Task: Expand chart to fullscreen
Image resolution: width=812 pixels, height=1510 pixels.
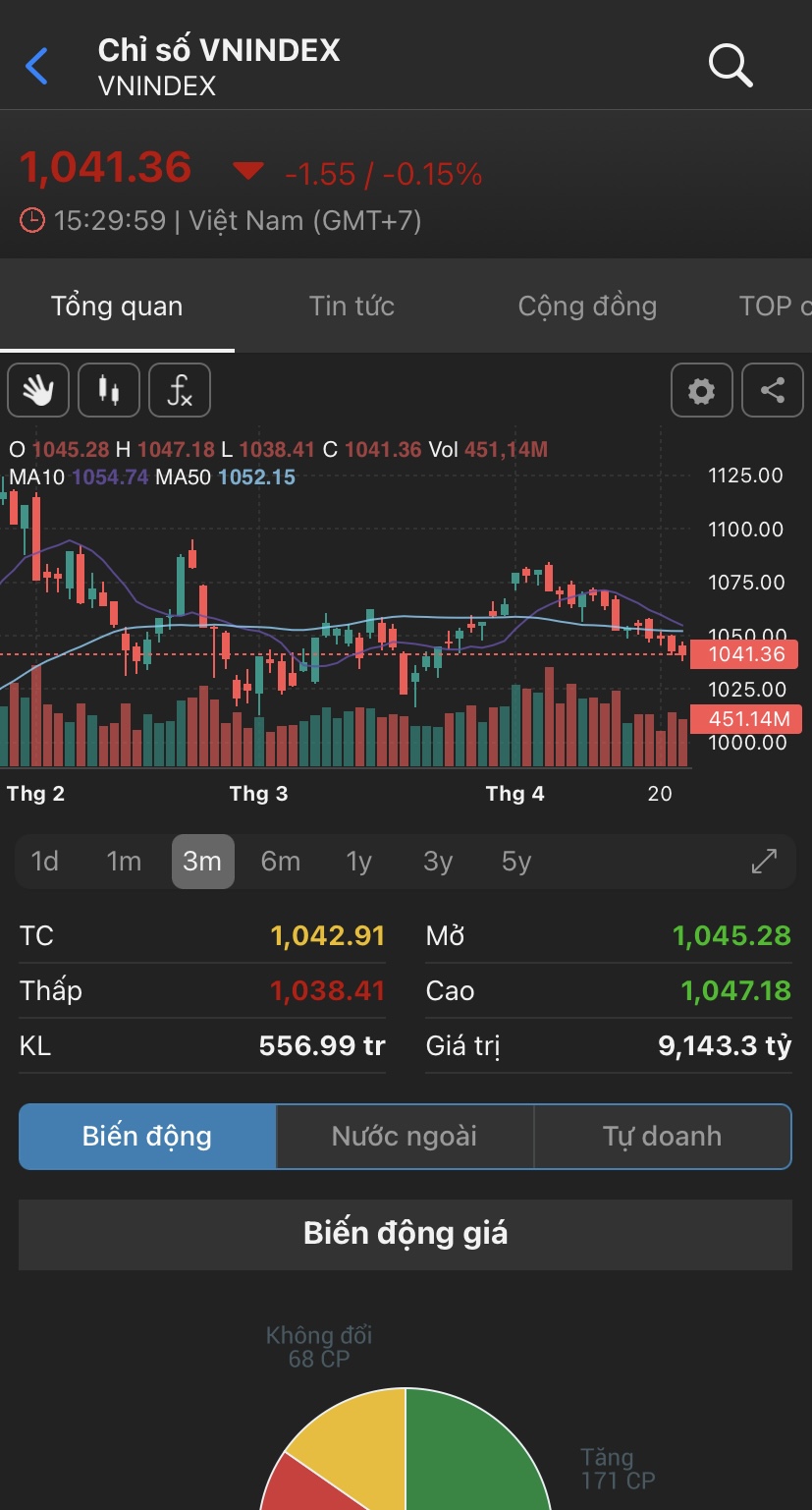Action: 764,862
